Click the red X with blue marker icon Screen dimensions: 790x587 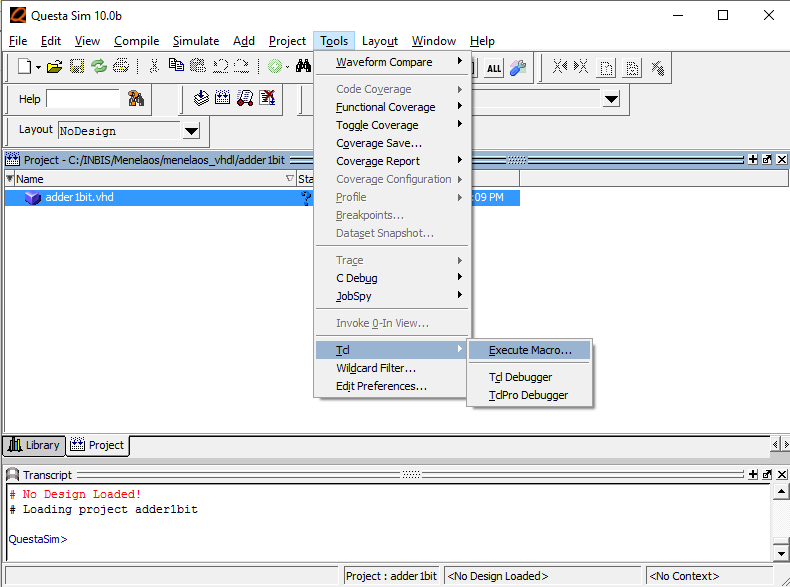click(657, 68)
